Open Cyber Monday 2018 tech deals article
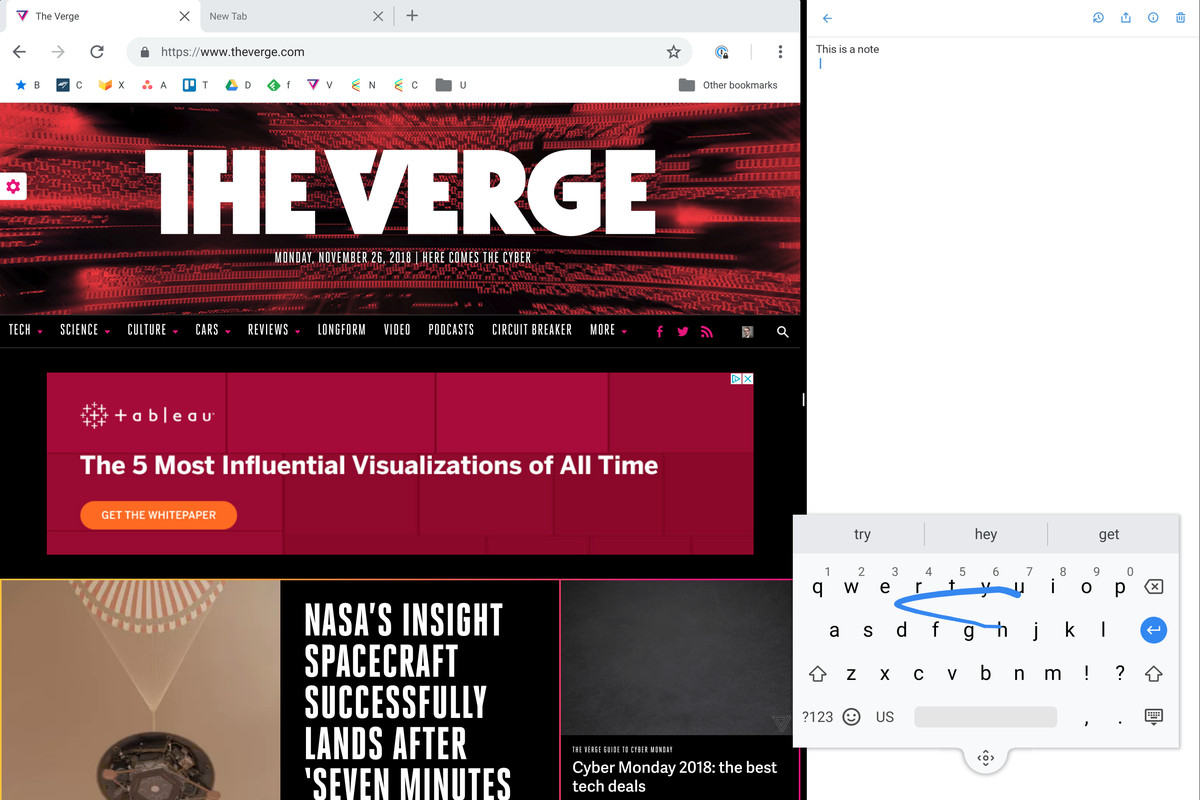Screen dimensions: 1200x800 click(674, 776)
